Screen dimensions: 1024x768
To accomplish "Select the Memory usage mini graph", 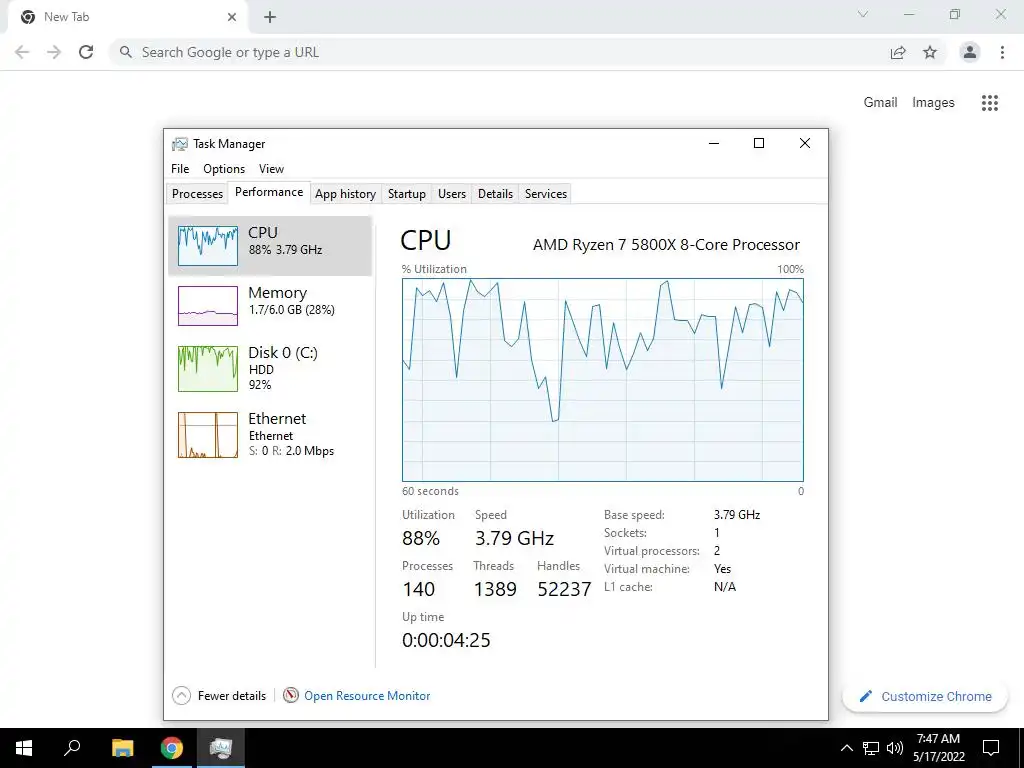I will (x=208, y=306).
